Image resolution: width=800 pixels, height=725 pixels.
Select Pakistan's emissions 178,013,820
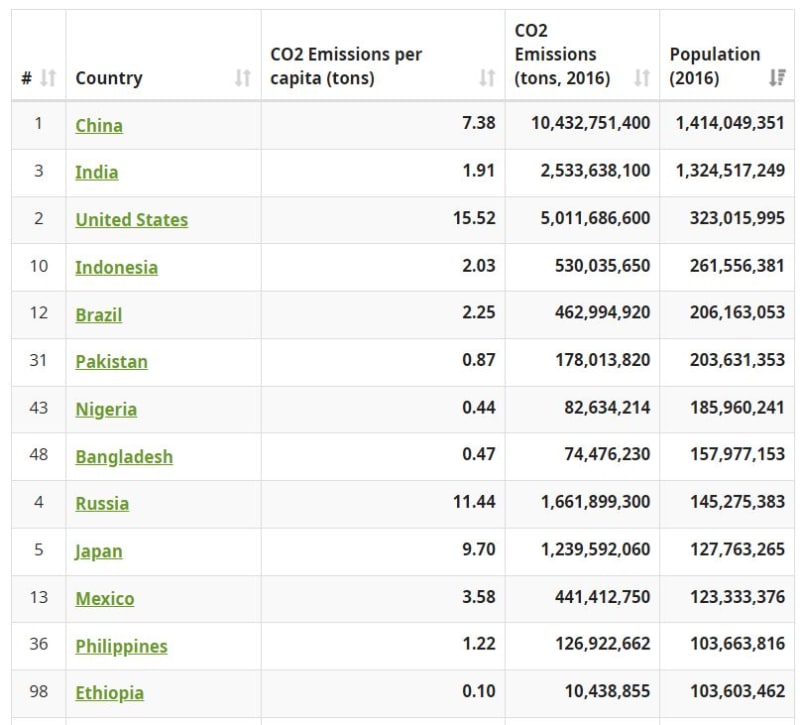tap(603, 360)
